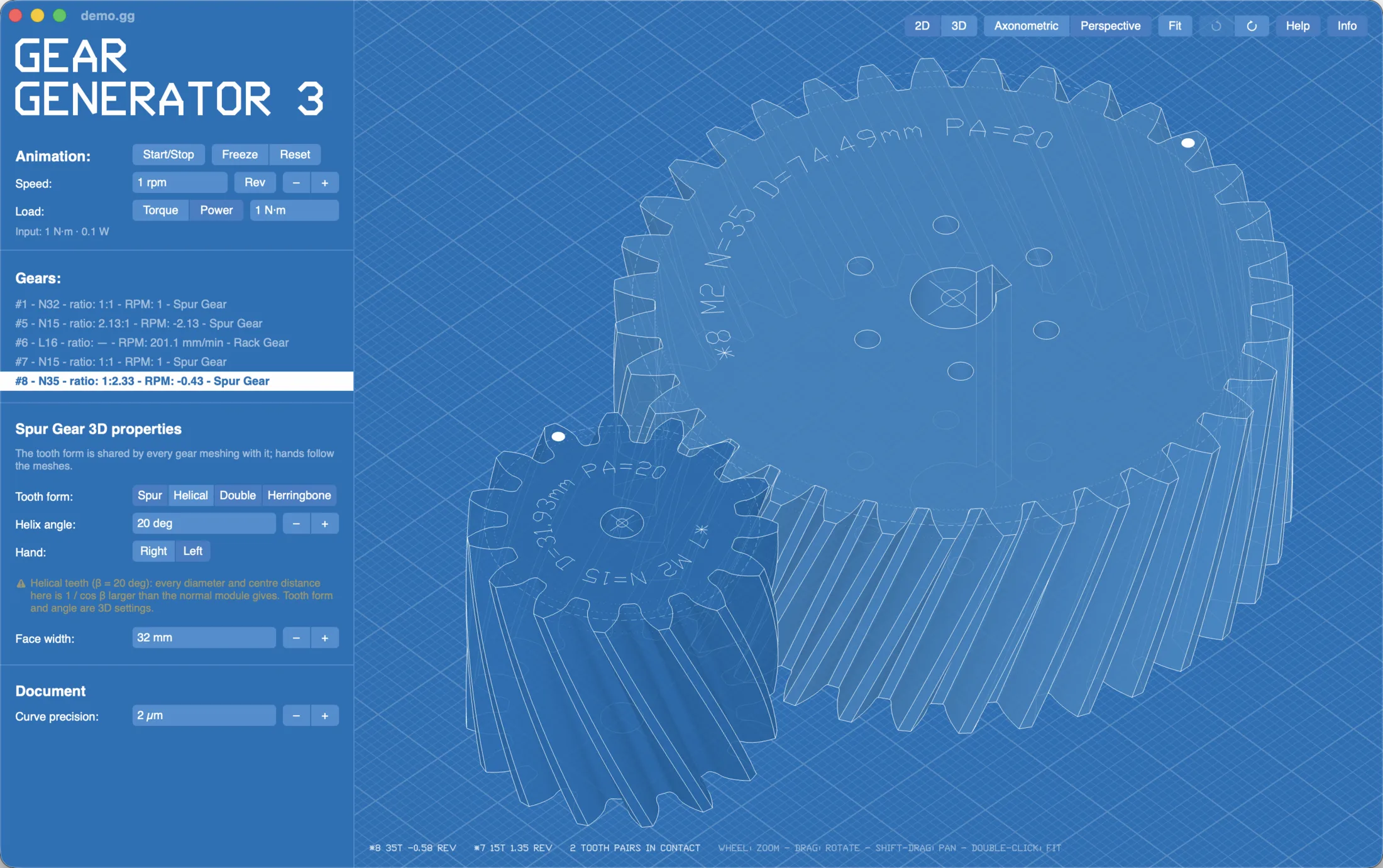The width and height of the screenshot is (1383, 868).
Task: Increase speed with plus button
Action: (325, 183)
